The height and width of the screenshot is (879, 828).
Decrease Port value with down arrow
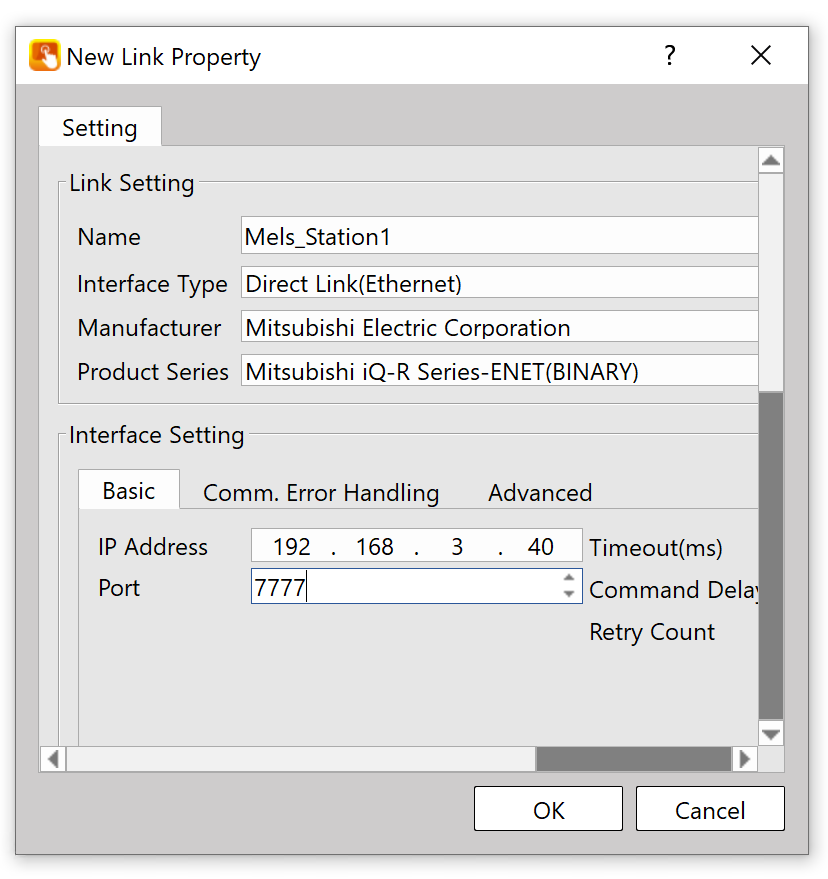[569, 595]
